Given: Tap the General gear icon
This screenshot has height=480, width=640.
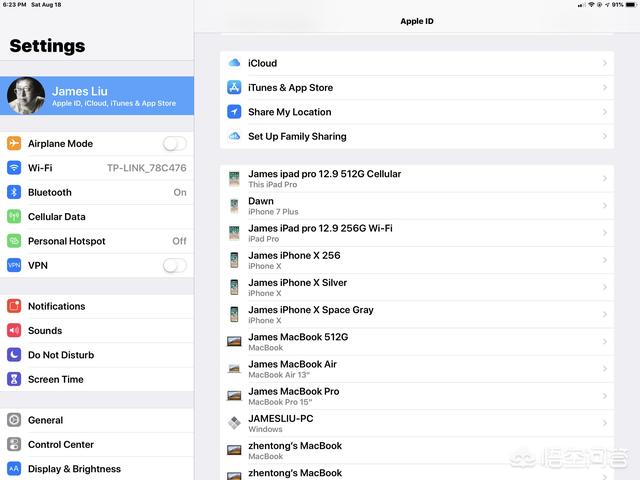Looking at the screenshot, I should [14, 420].
